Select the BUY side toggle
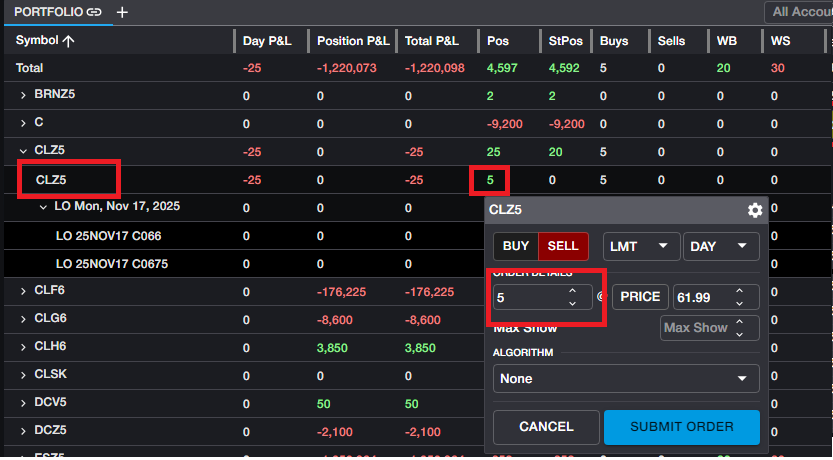 [516, 246]
